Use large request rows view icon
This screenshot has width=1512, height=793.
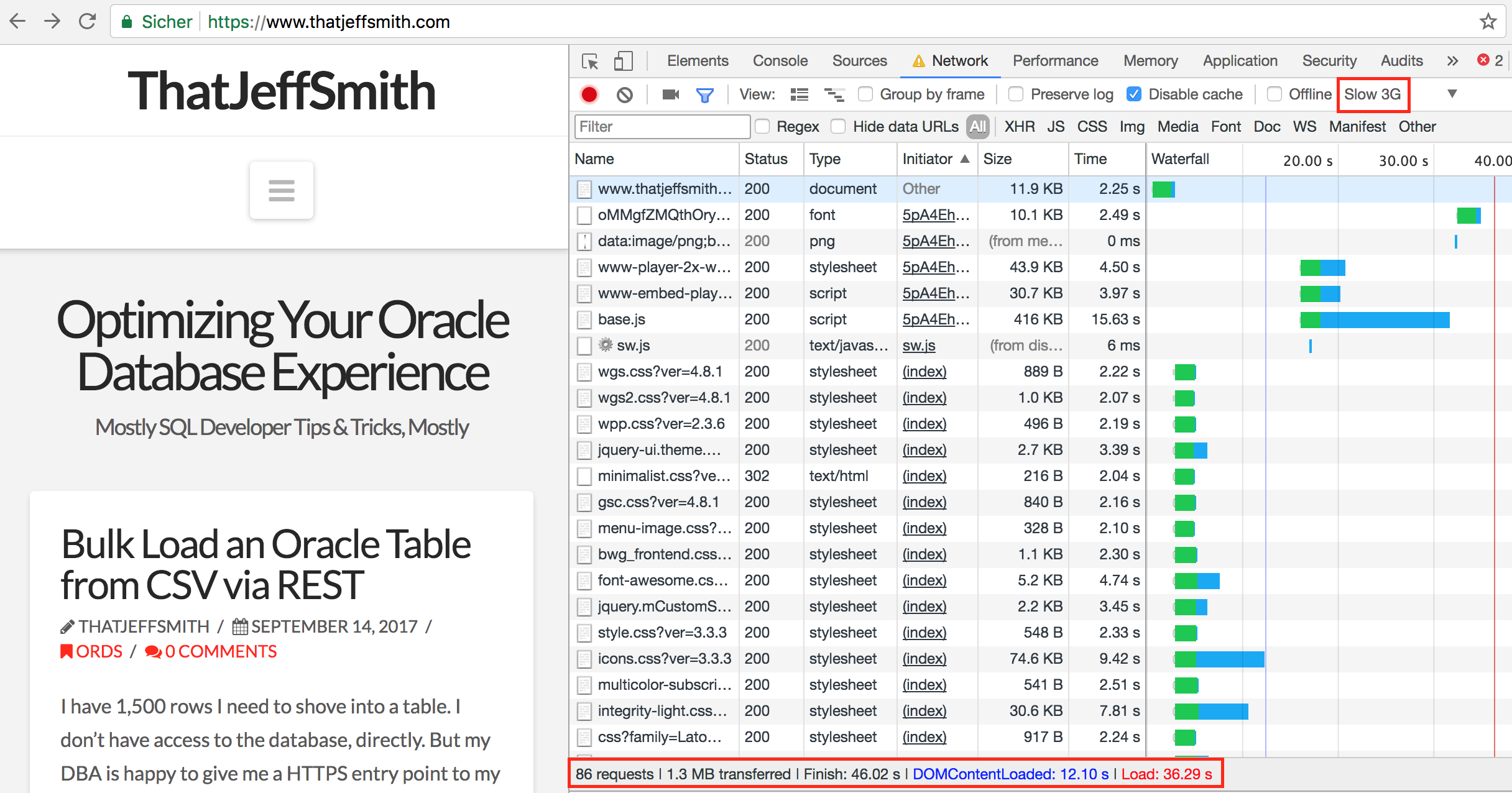(x=799, y=94)
